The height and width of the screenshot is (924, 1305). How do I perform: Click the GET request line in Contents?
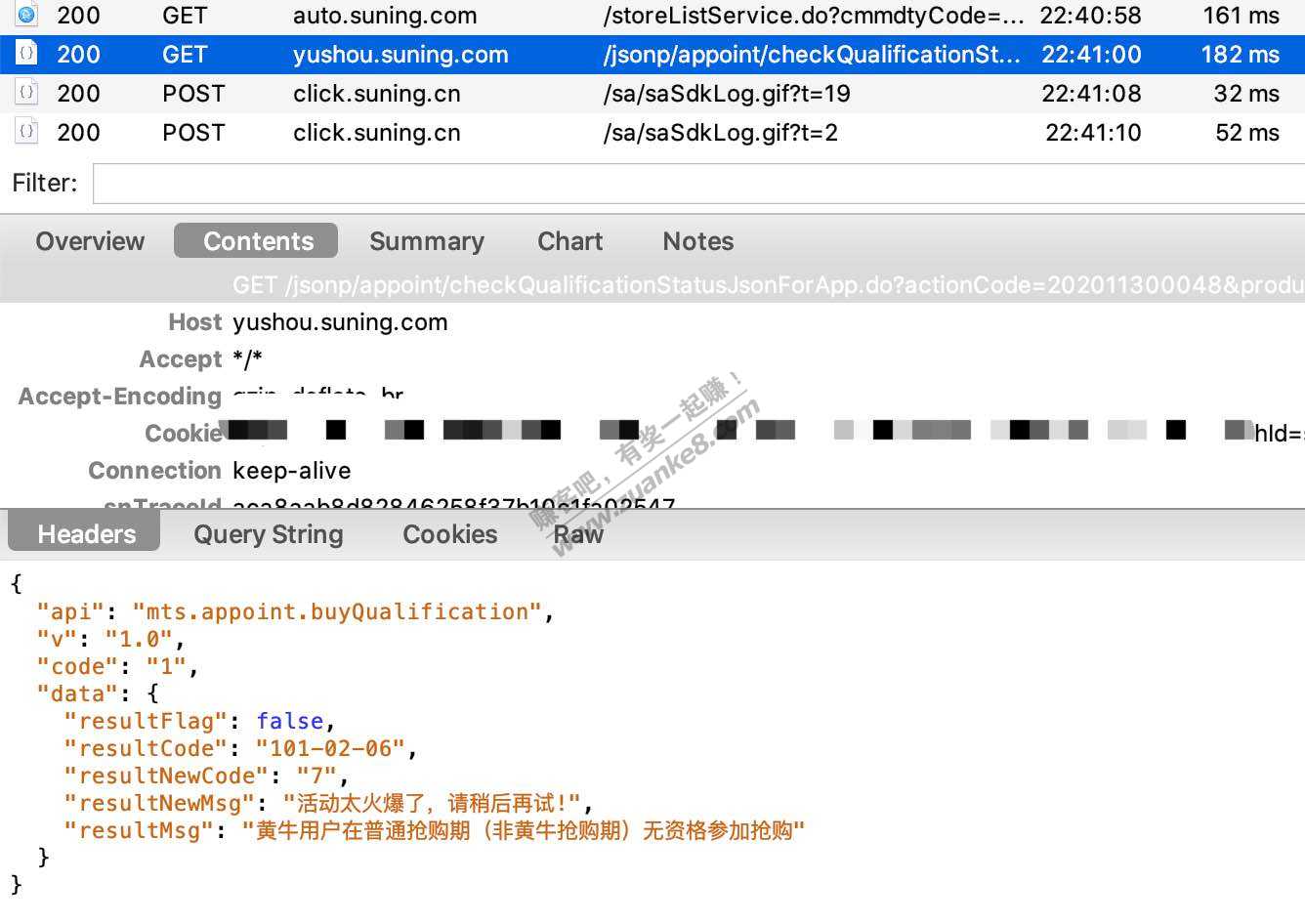[x=768, y=285]
